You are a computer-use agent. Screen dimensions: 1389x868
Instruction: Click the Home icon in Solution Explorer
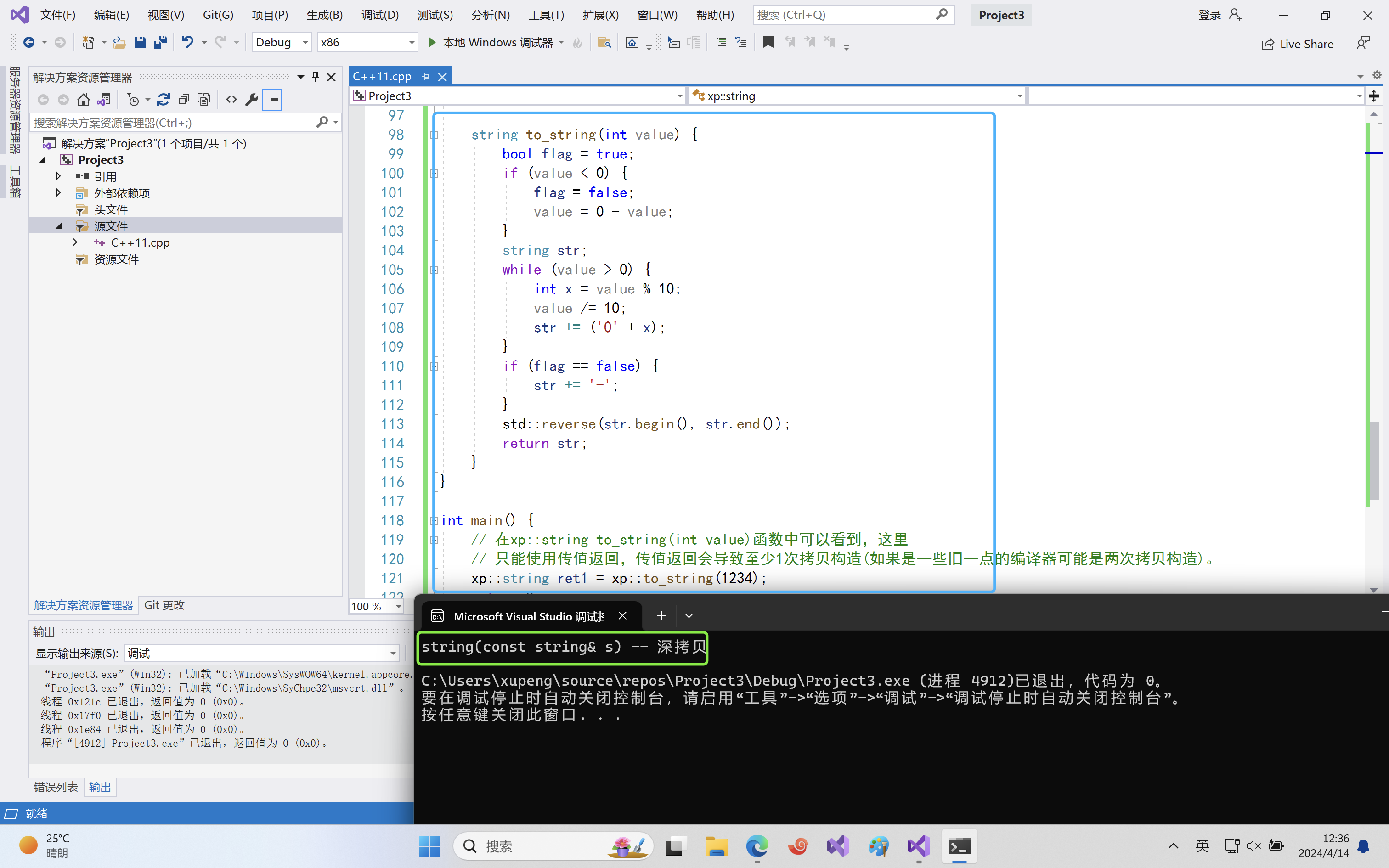pos(83,100)
